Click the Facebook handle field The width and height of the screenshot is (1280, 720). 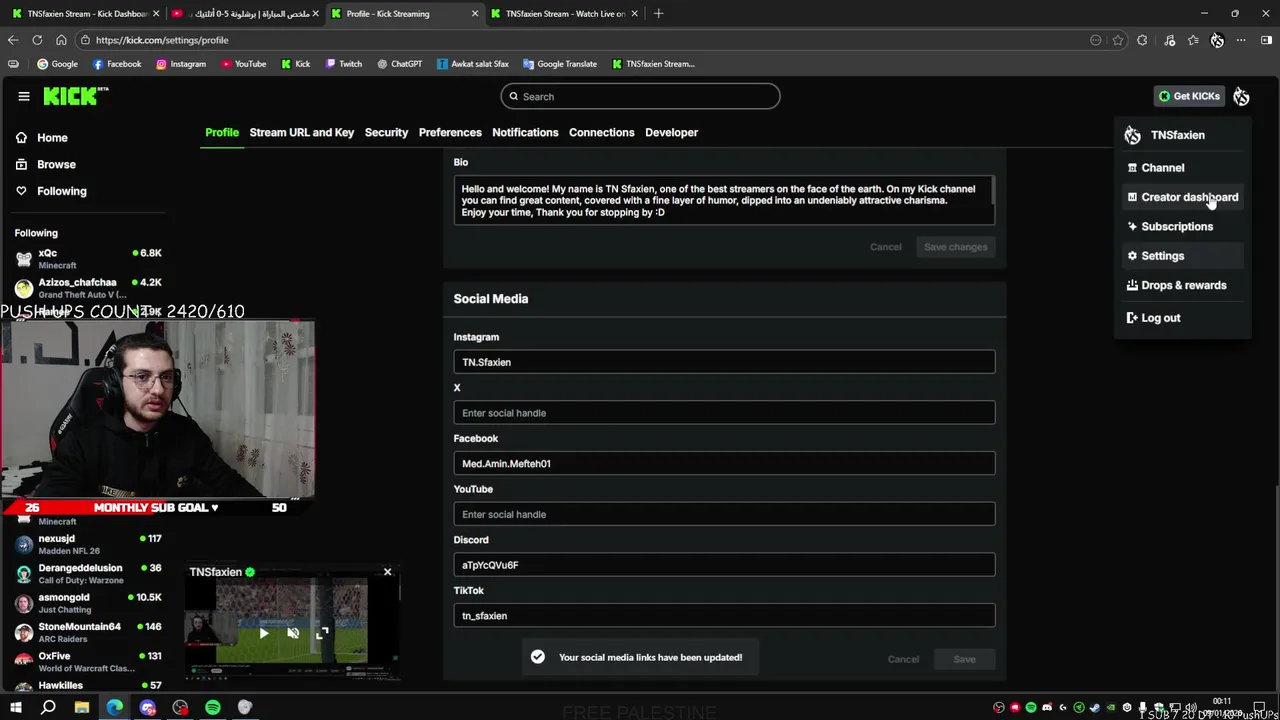[x=724, y=464]
